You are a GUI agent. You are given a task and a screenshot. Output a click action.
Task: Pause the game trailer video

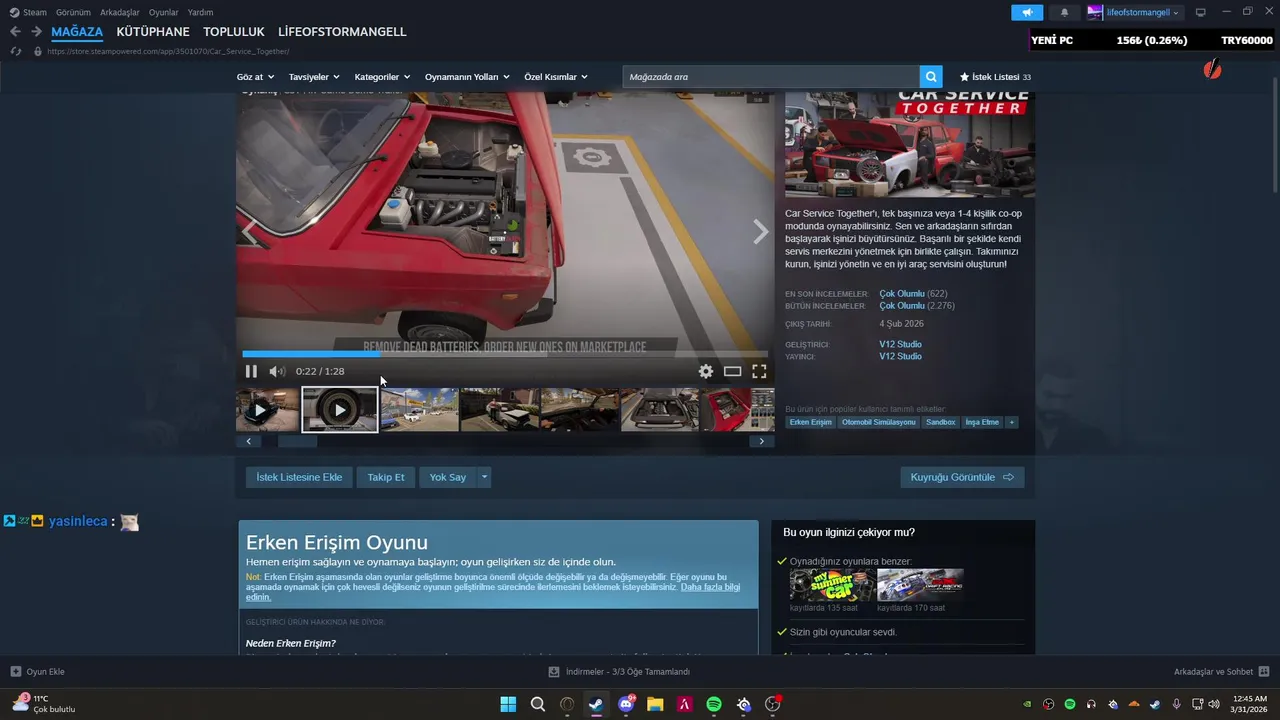(251, 371)
